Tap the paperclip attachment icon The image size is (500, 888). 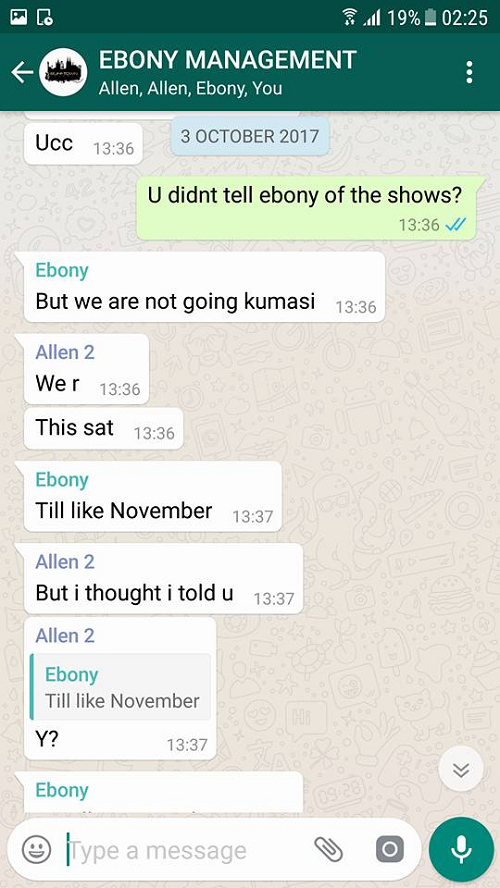click(x=328, y=849)
